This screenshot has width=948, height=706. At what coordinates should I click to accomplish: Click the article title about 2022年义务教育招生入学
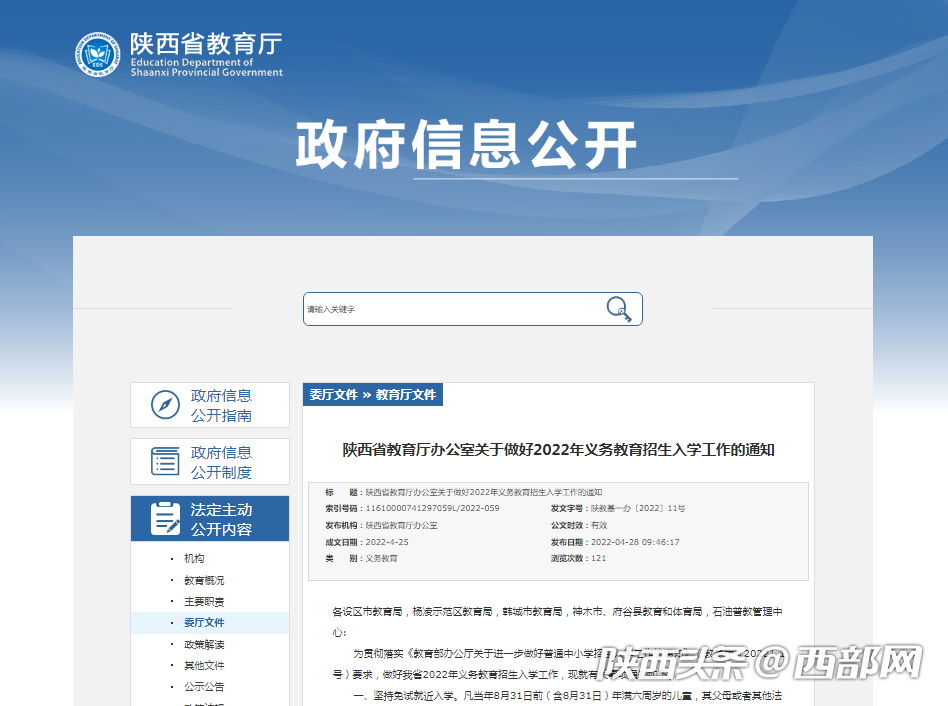coord(559,450)
